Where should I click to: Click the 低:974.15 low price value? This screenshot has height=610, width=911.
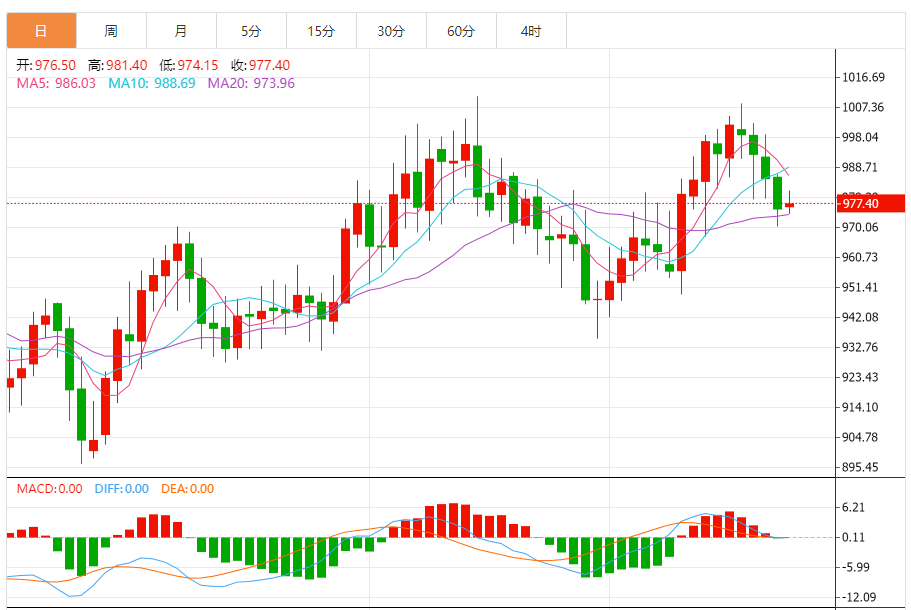(x=189, y=65)
